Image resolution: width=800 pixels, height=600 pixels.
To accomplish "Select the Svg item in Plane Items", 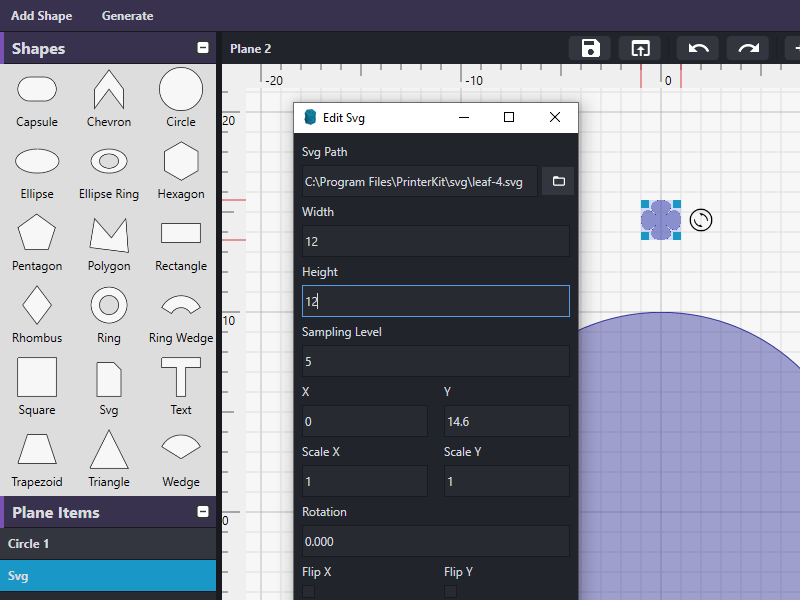I will click(x=108, y=576).
